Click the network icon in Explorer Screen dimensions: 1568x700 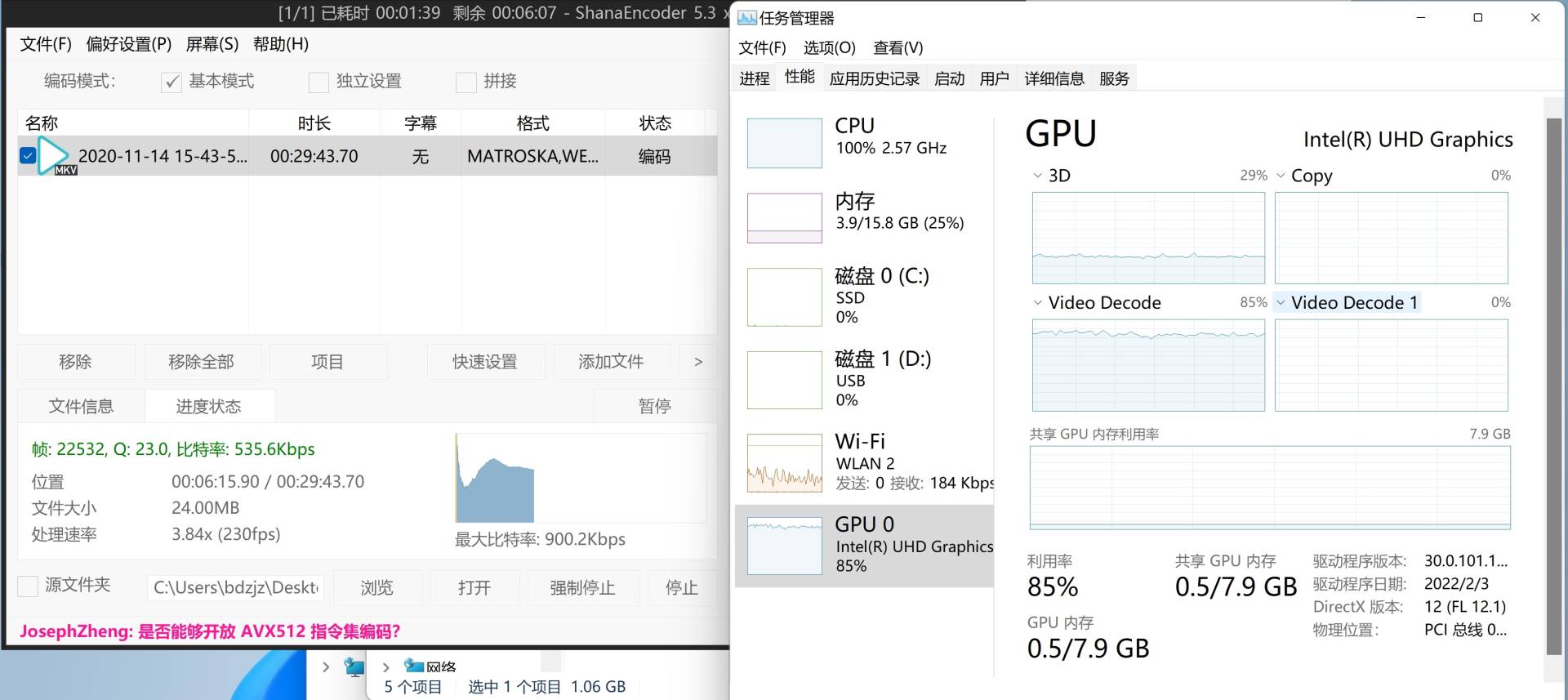coord(414,666)
